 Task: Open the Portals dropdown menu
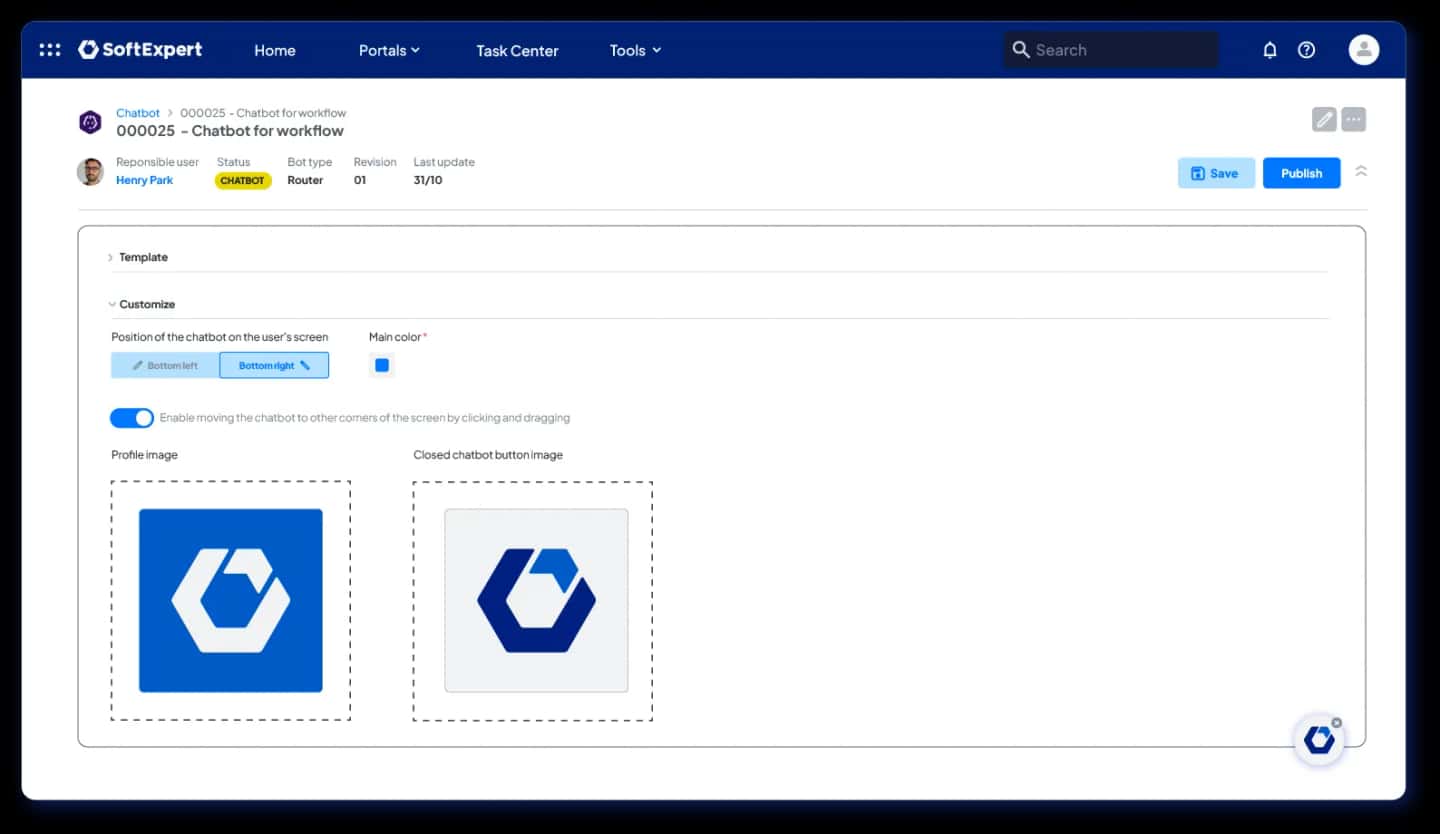point(389,50)
